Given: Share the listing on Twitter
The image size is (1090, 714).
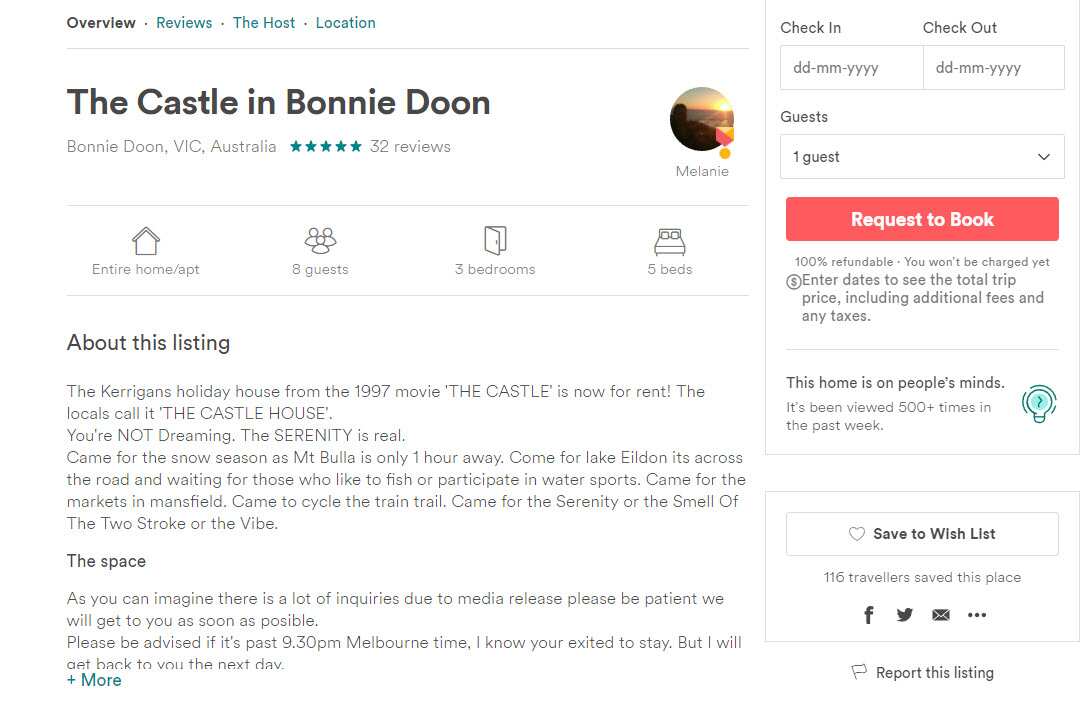Looking at the screenshot, I should (905, 615).
